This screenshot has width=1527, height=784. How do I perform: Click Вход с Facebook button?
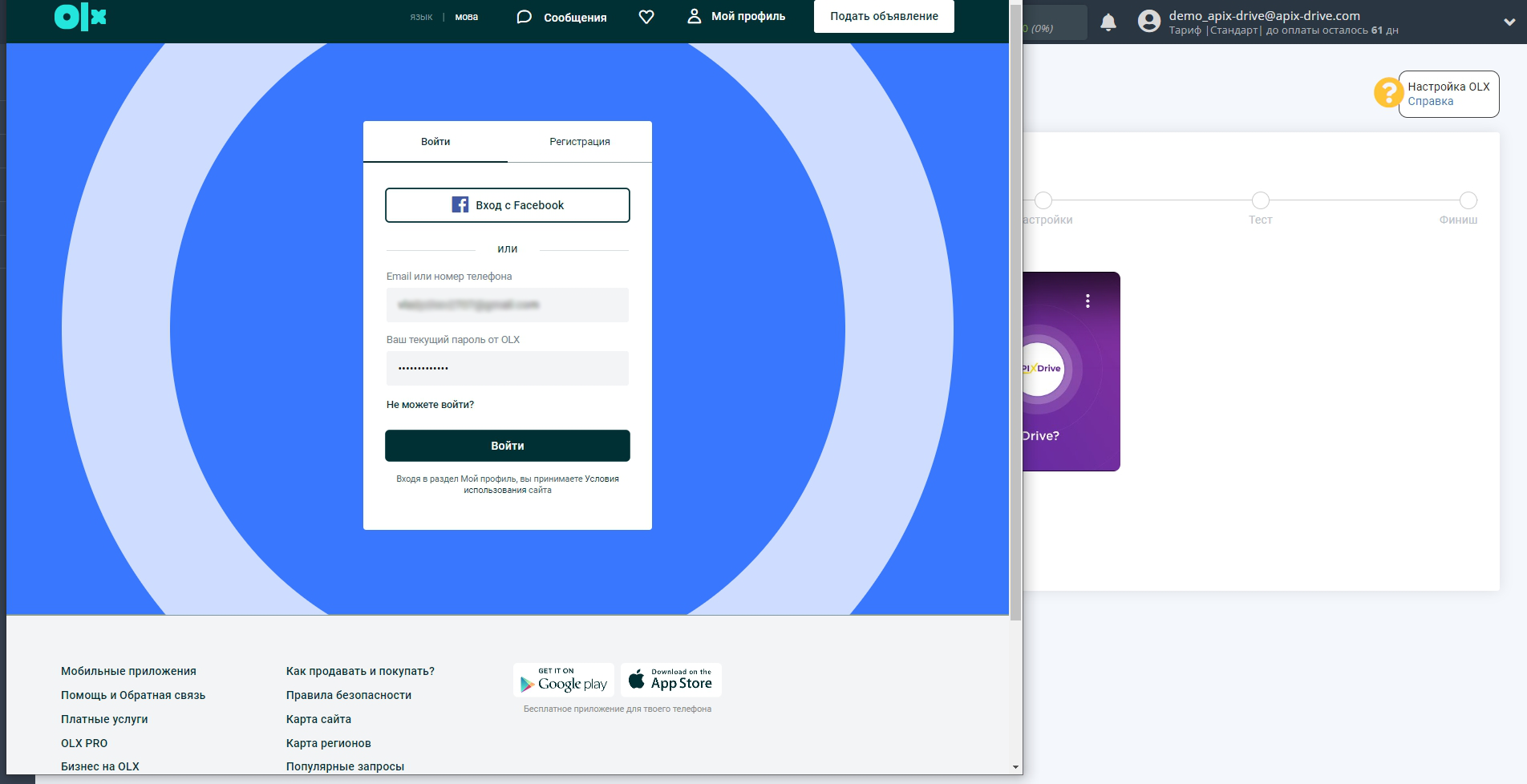point(508,205)
